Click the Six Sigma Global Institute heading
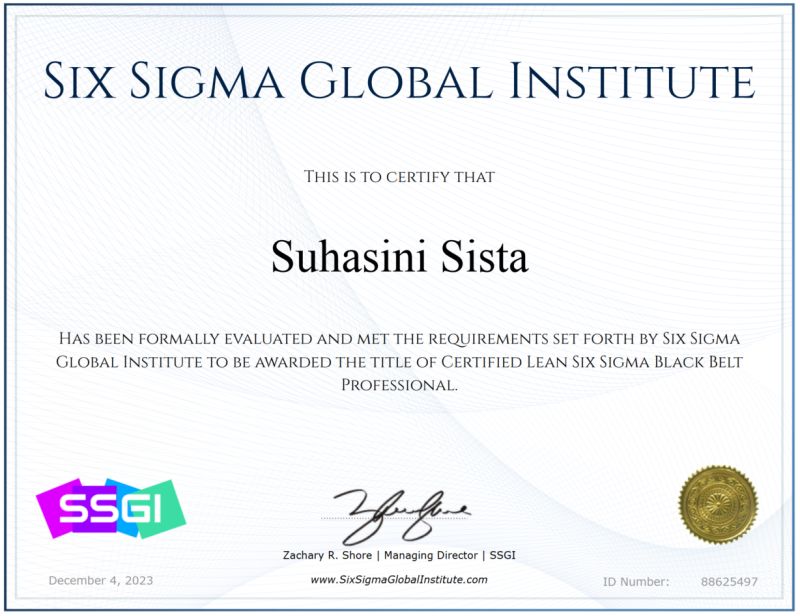 [399, 81]
